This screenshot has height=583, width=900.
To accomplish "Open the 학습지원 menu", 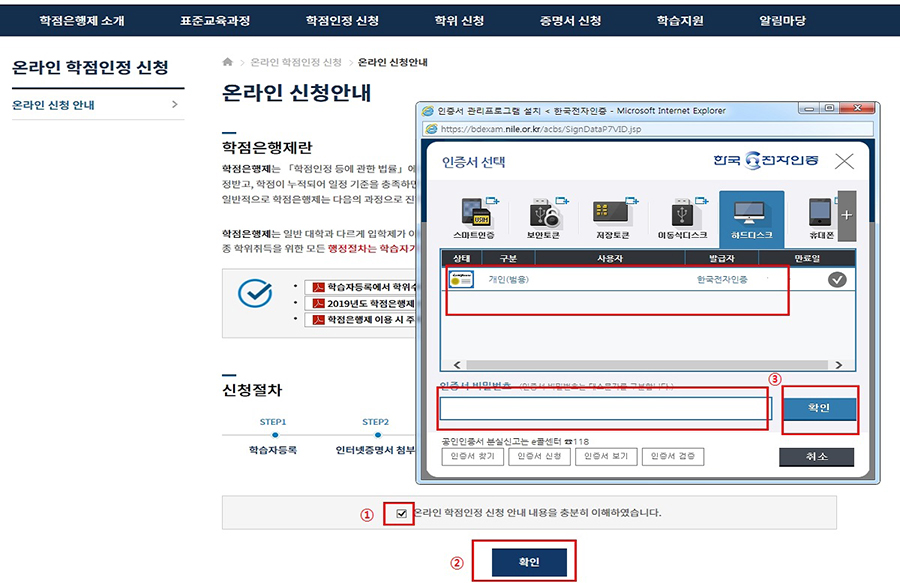I will click(x=680, y=21).
